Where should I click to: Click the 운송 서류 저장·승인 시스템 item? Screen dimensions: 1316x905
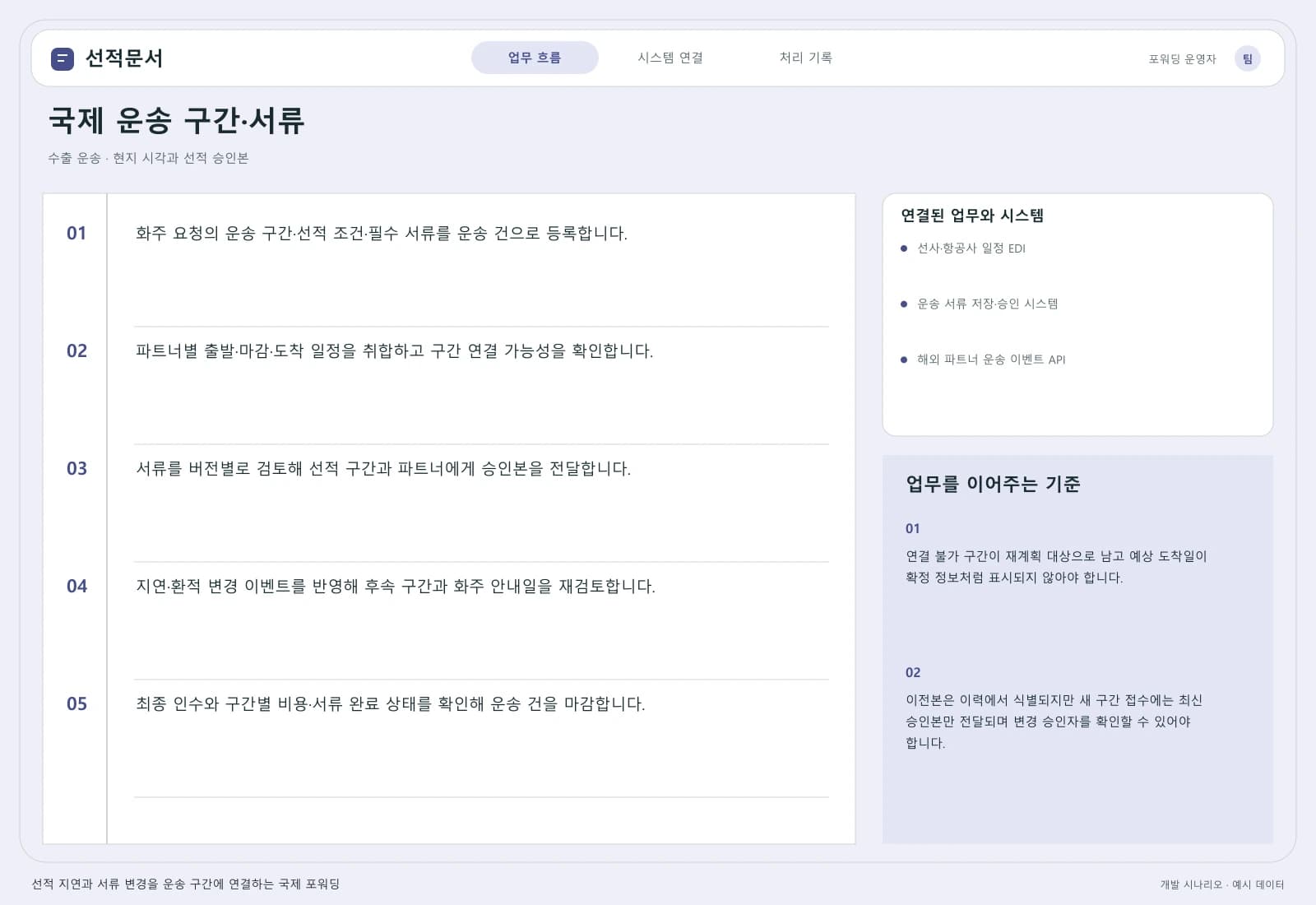click(x=988, y=304)
